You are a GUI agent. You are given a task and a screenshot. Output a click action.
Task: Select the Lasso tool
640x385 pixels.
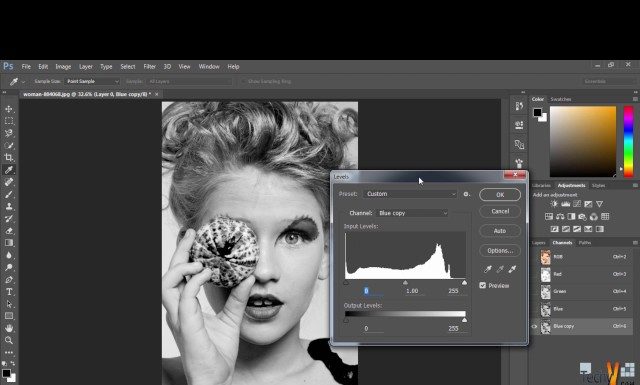coord(9,133)
